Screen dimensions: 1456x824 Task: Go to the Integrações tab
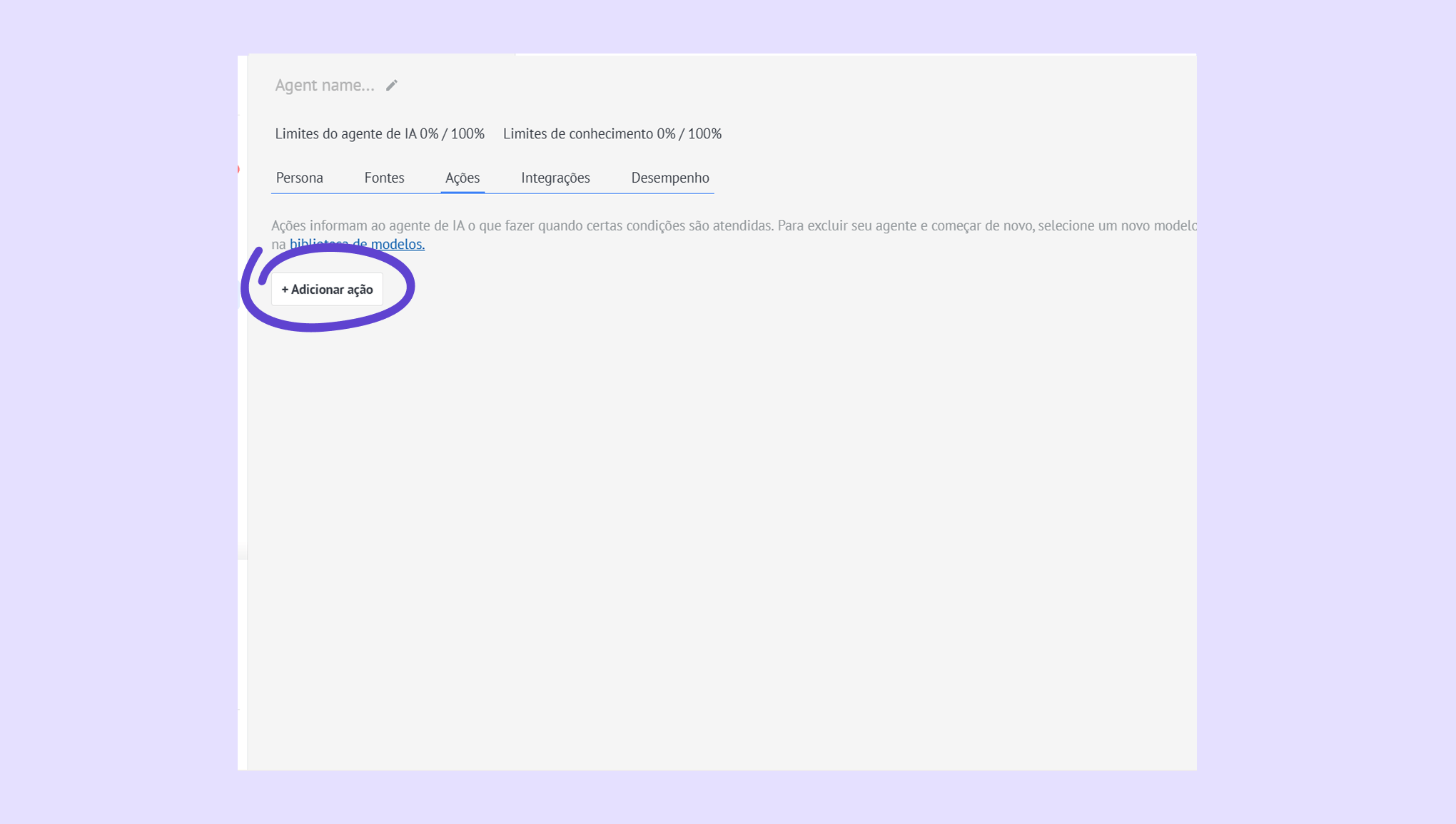[x=555, y=178]
